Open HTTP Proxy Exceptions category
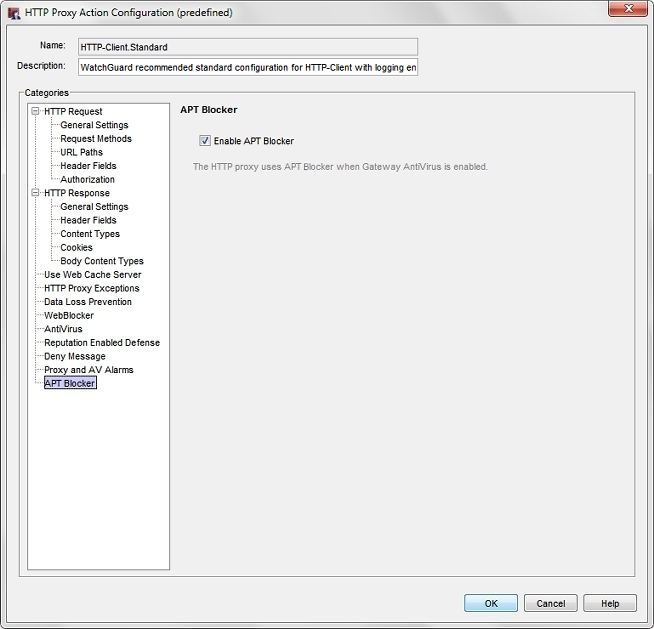The image size is (654, 629). click(x=92, y=288)
